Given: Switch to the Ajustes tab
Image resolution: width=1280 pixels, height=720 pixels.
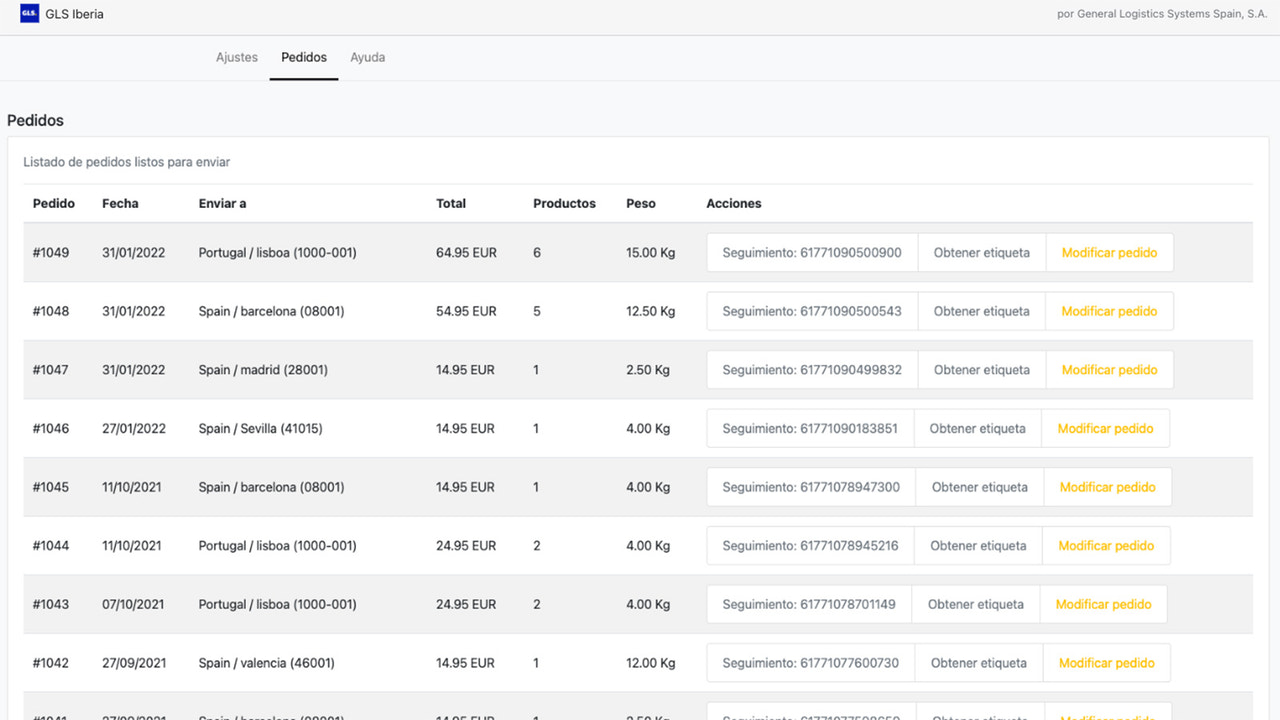Looking at the screenshot, I should click(236, 57).
